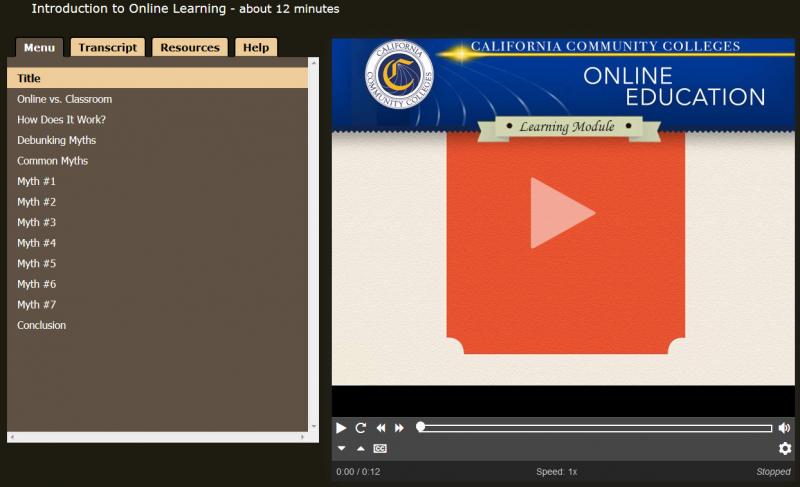Viewport: 800px width, 487px height.
Task: Click the down triangle below play button
Action: click(341, 448)
